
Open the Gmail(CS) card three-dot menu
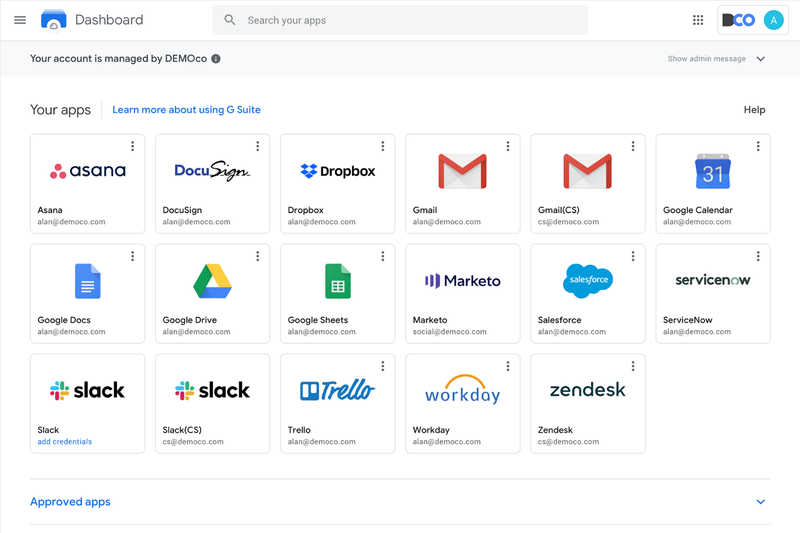[633, 146]
